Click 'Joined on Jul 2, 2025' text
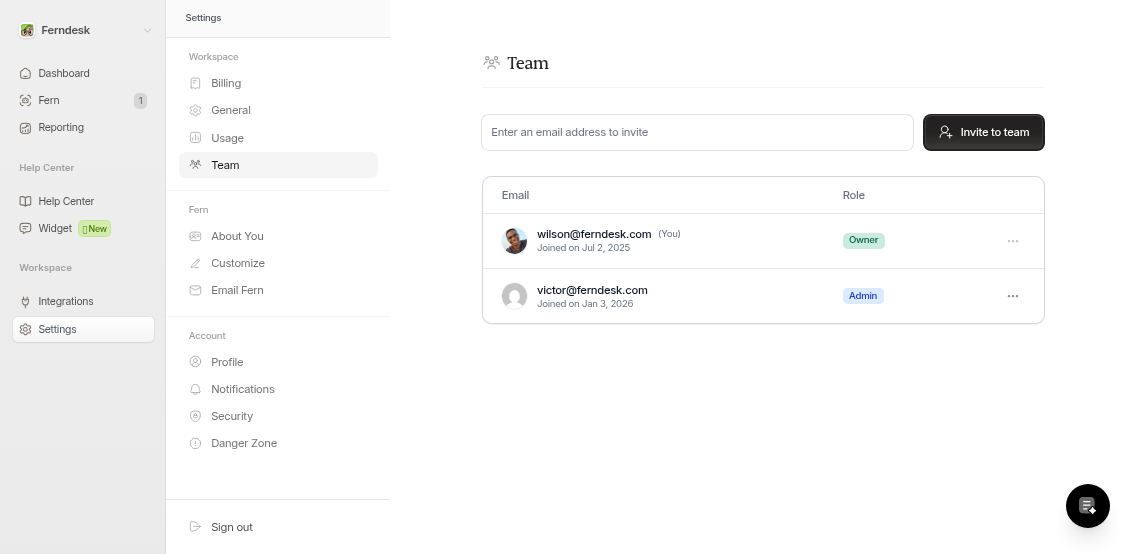Image resolution: width=1136 pixels, height=554 pixels. tap(583, 248)
